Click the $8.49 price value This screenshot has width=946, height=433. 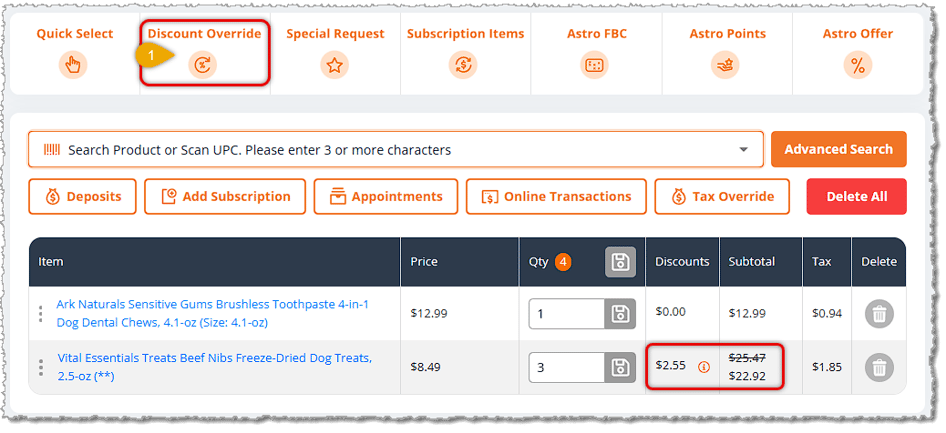click(x=425, y=367)
